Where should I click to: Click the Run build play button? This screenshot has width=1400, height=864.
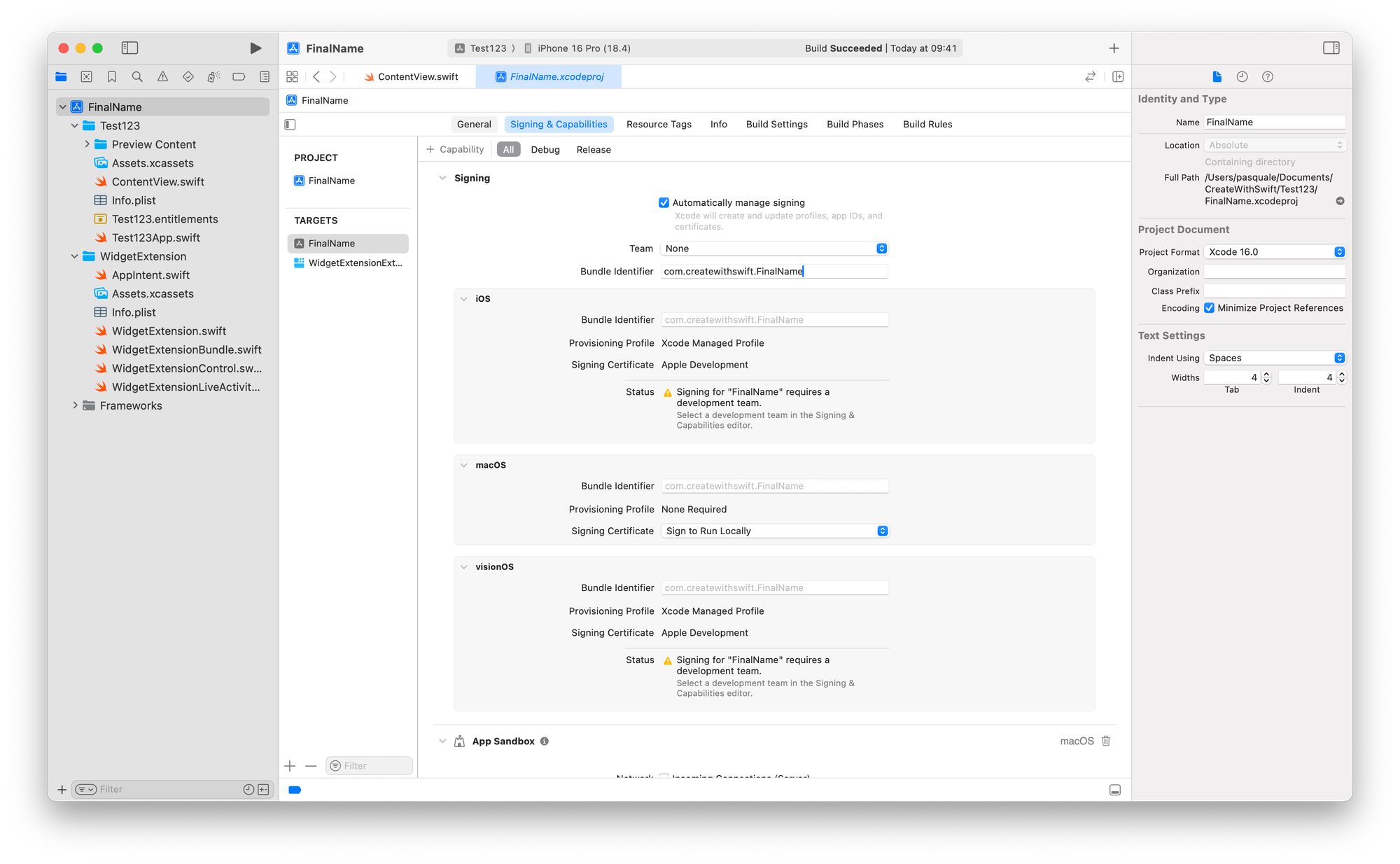pos(255,48)
